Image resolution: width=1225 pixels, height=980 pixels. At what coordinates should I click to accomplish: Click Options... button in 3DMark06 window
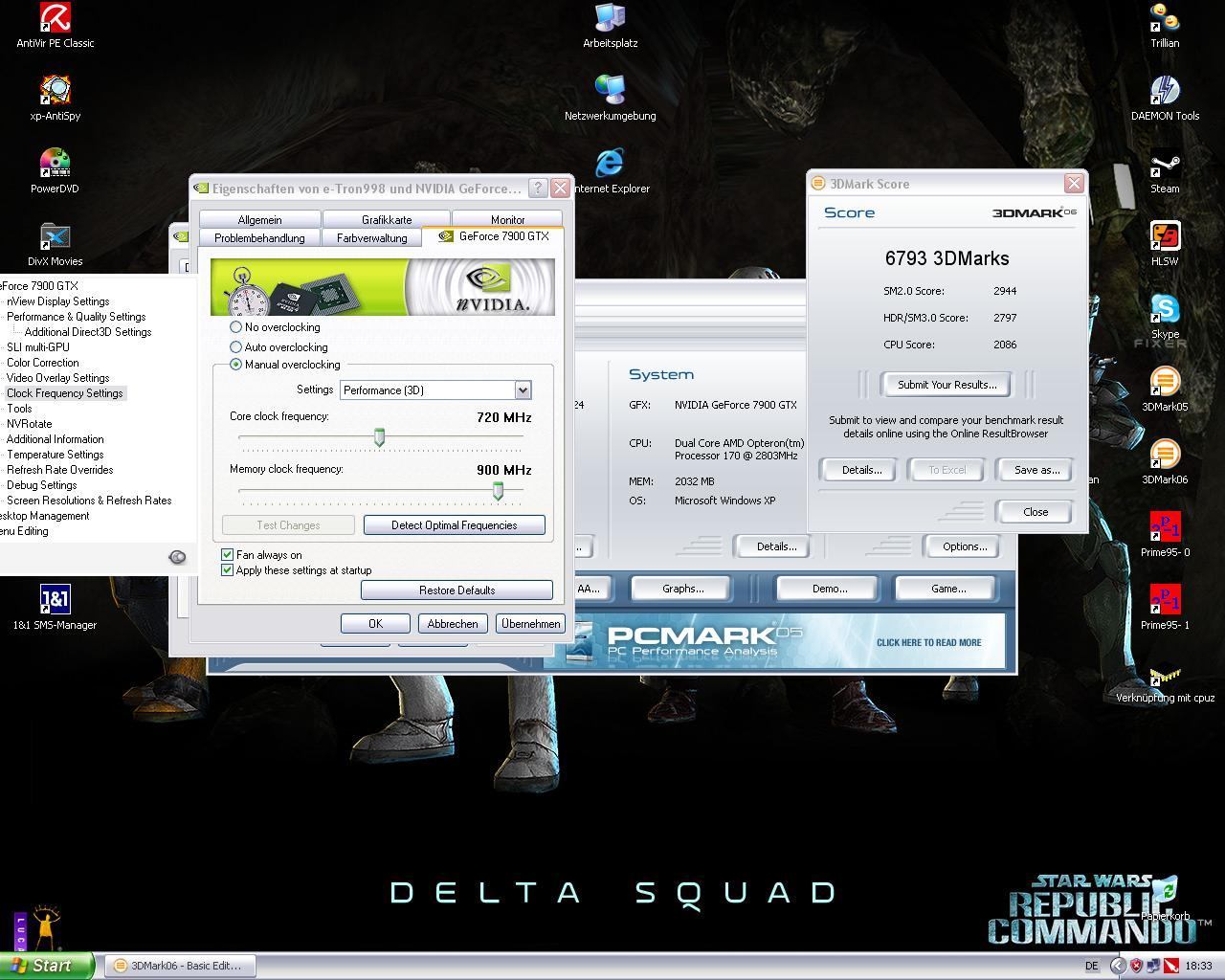pos(965,546)
